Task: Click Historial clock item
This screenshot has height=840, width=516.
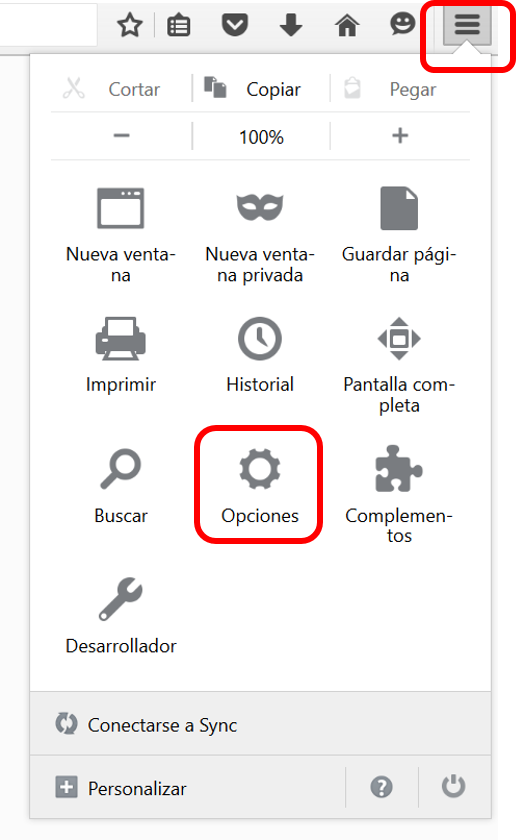Action: (260, 355)
